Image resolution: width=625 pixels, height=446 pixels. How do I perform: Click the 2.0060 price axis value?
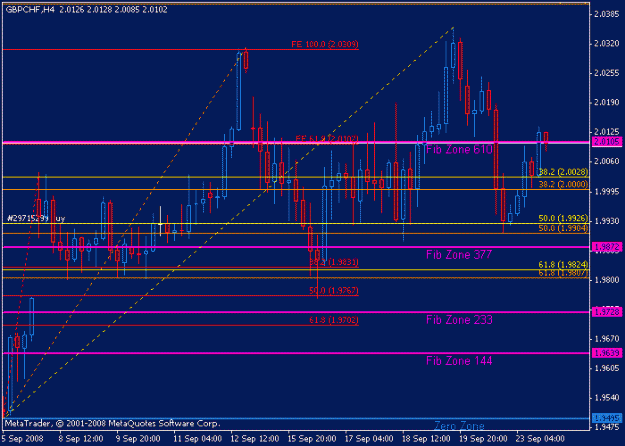607,161
